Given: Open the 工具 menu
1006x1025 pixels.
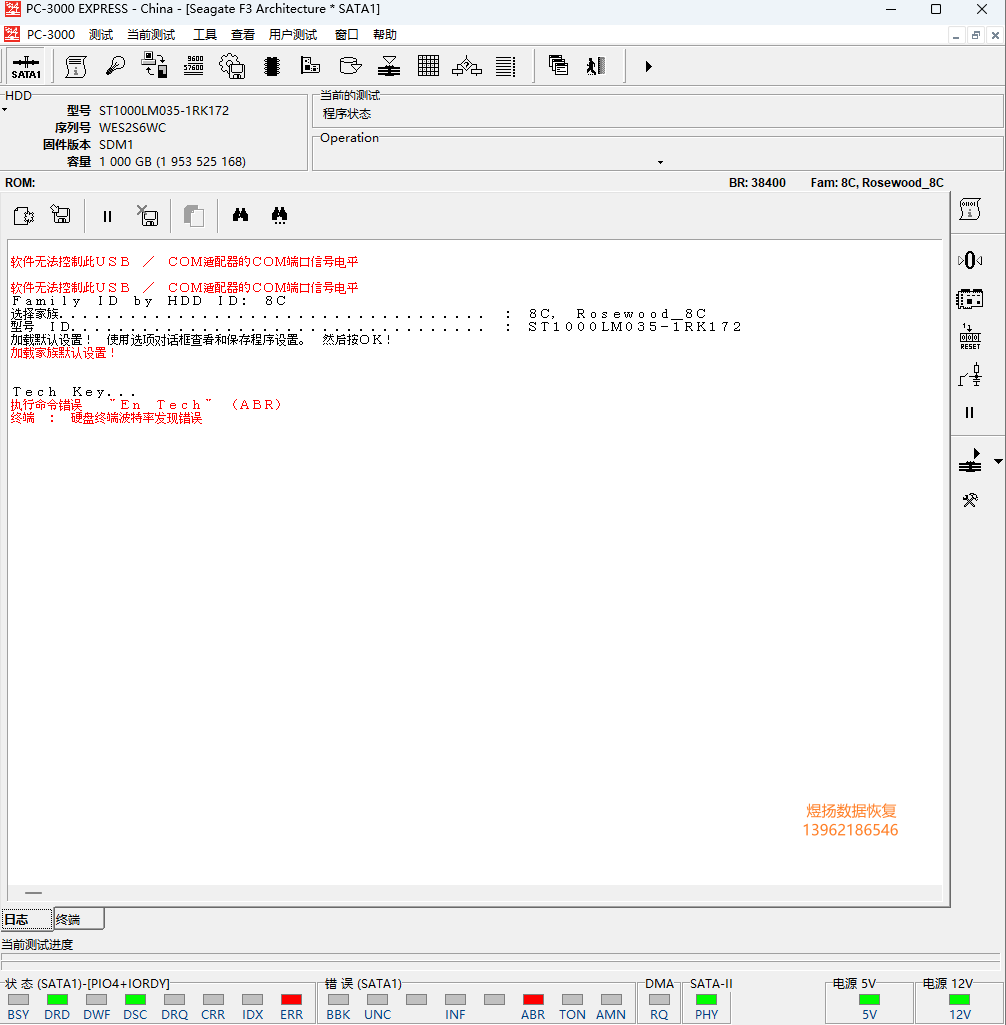Looking at the screenshot, I should (205, 35).
